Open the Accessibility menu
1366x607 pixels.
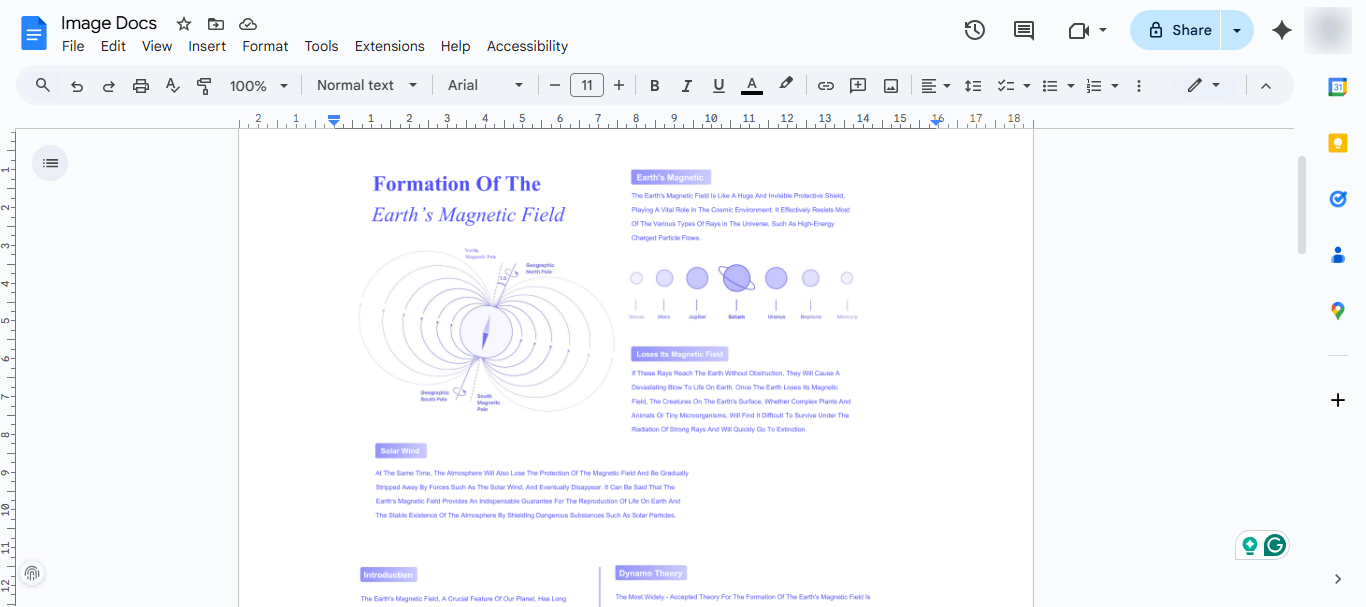tap(527, 46)
